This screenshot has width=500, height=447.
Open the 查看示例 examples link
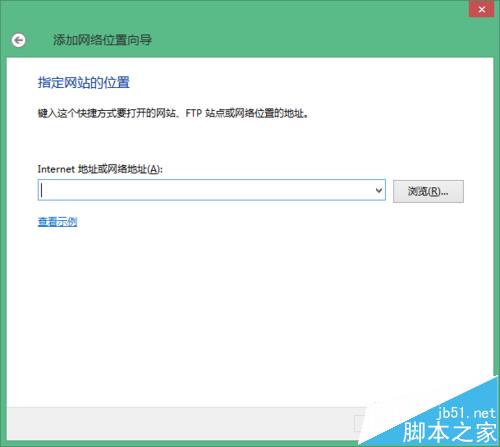click(57, 222)
